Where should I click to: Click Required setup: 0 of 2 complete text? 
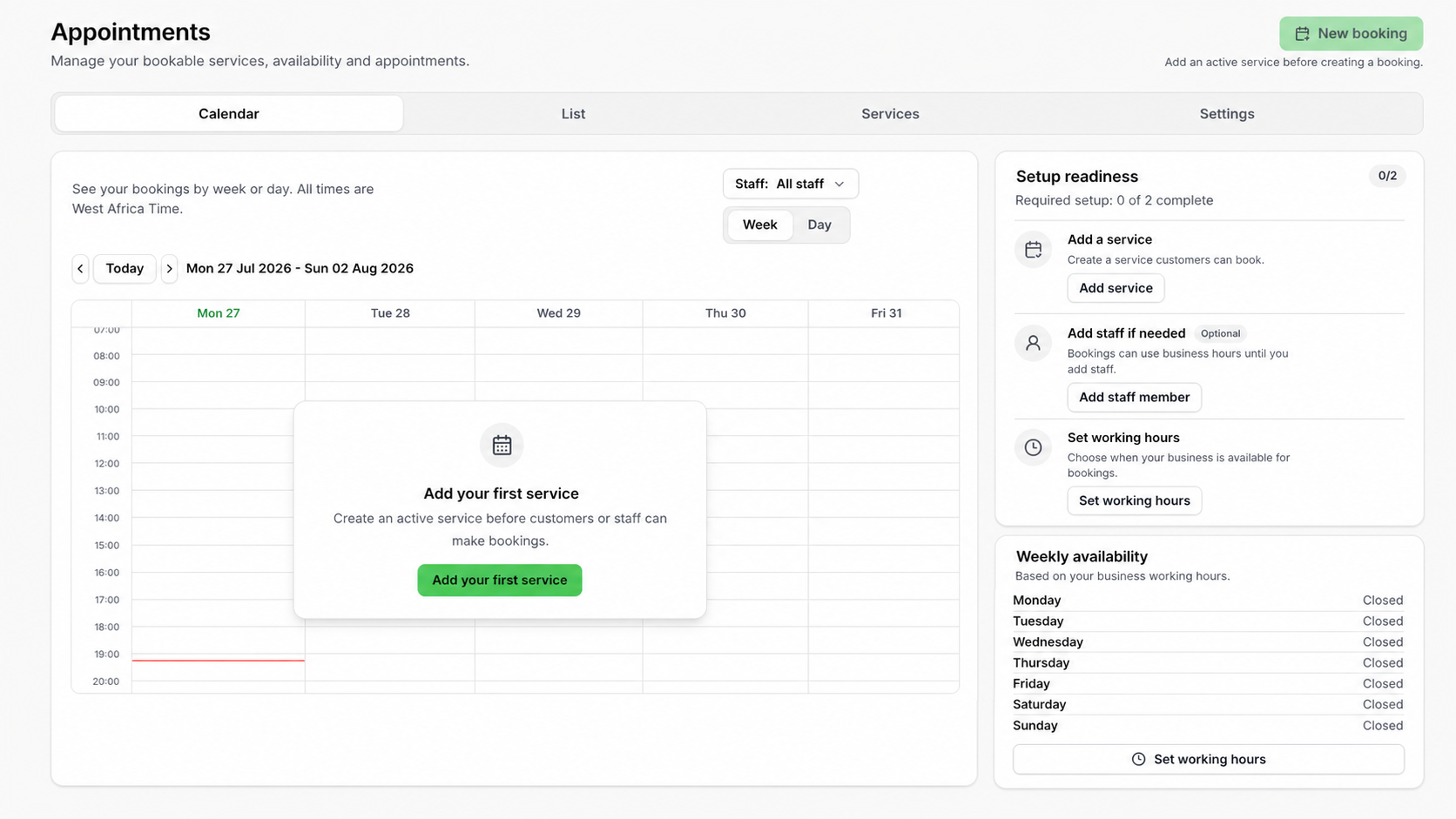pyautogui.click(x=1114, y=200)
